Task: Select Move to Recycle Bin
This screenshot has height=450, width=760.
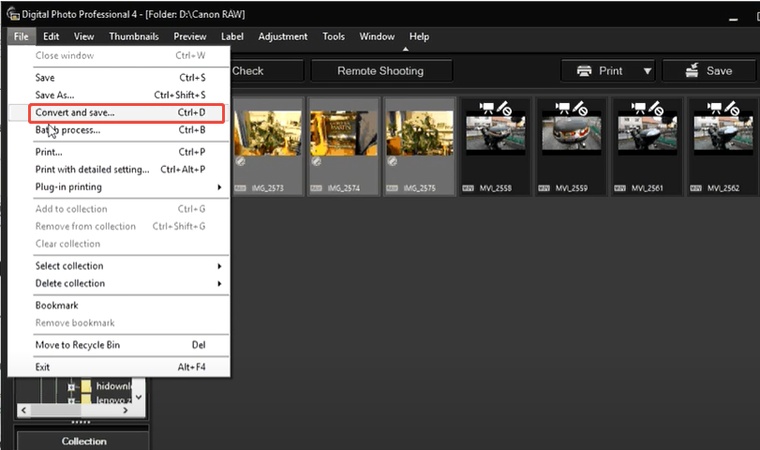Action: [119, 345]
